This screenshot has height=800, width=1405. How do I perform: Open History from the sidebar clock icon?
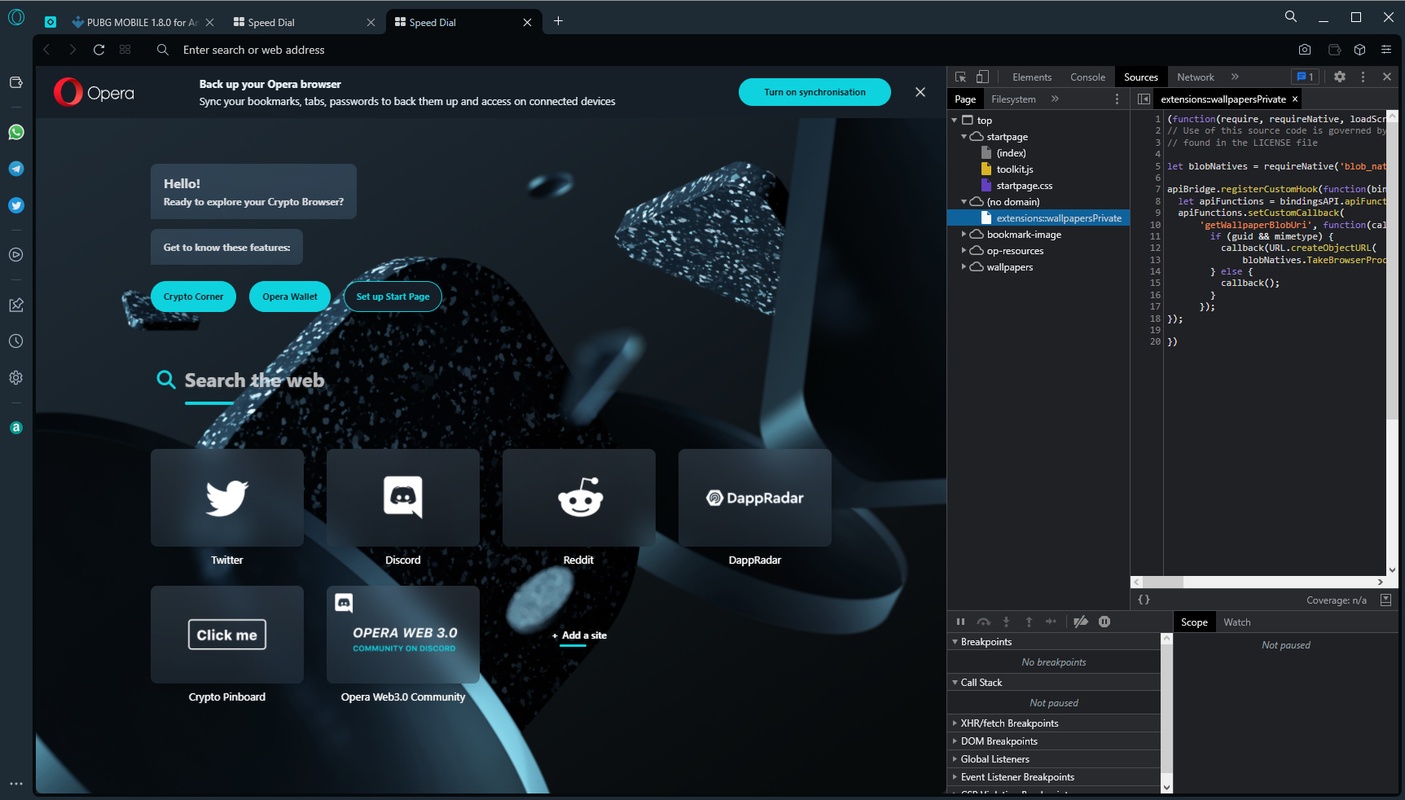pos(16,341)
